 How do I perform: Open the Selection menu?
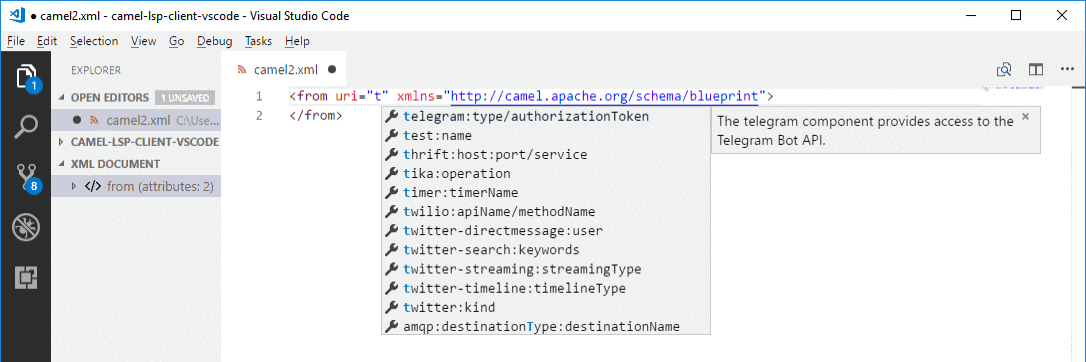coord(94,41)
